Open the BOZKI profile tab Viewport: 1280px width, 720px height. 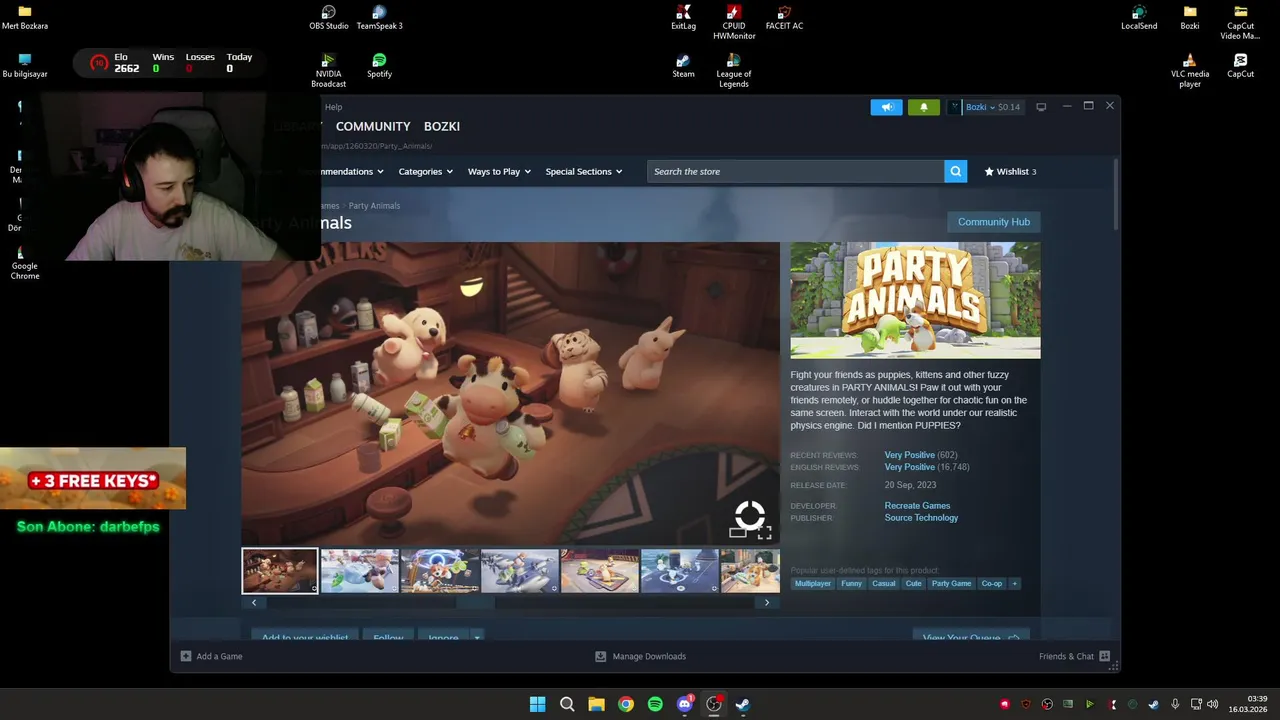tap(442, 126)
